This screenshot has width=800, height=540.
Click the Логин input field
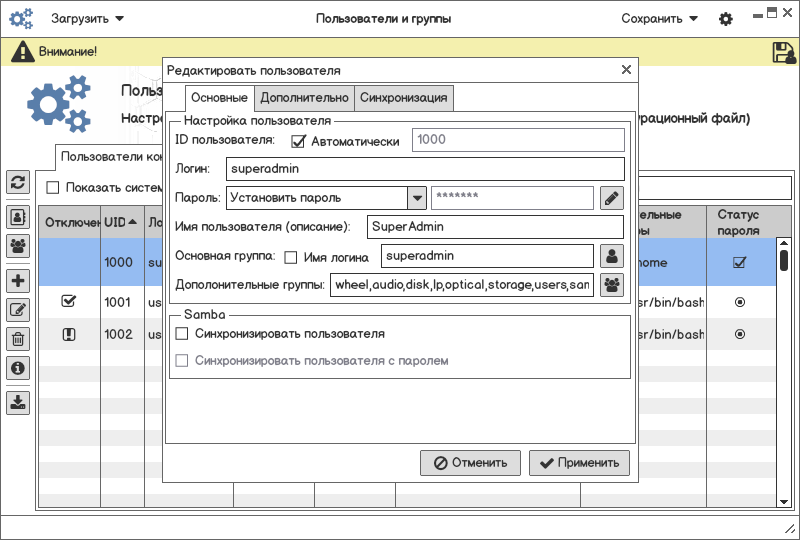pos(425,169)
